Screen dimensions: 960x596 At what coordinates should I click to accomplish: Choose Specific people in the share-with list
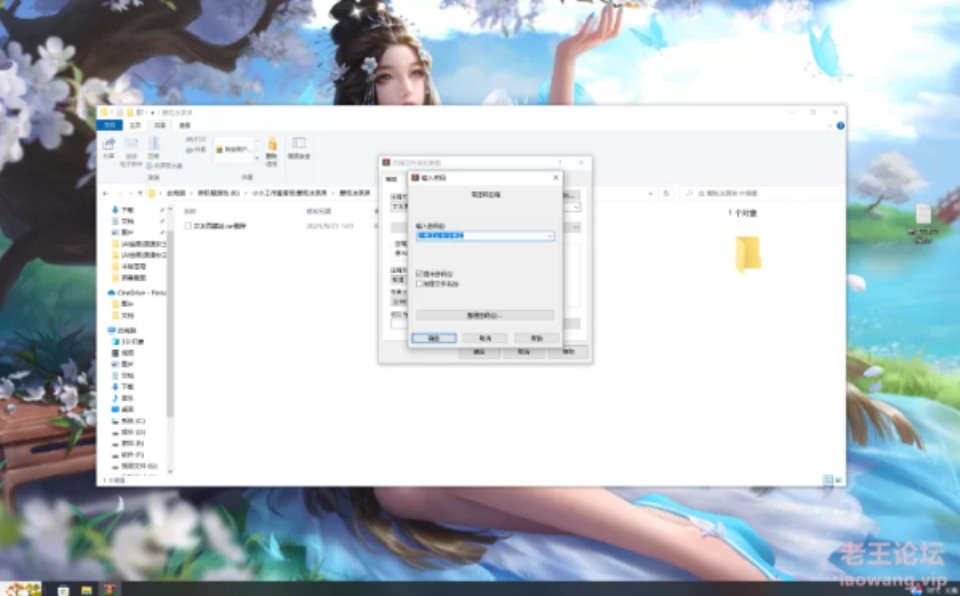[233, 149]
